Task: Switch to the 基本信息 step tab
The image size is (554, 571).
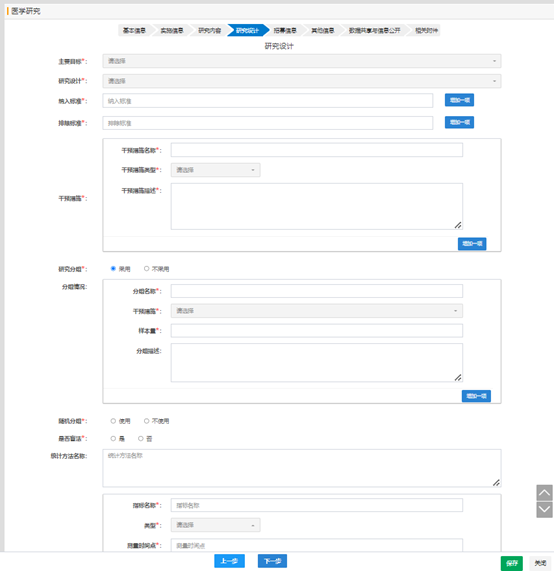Action: click(x=134, y=31)
